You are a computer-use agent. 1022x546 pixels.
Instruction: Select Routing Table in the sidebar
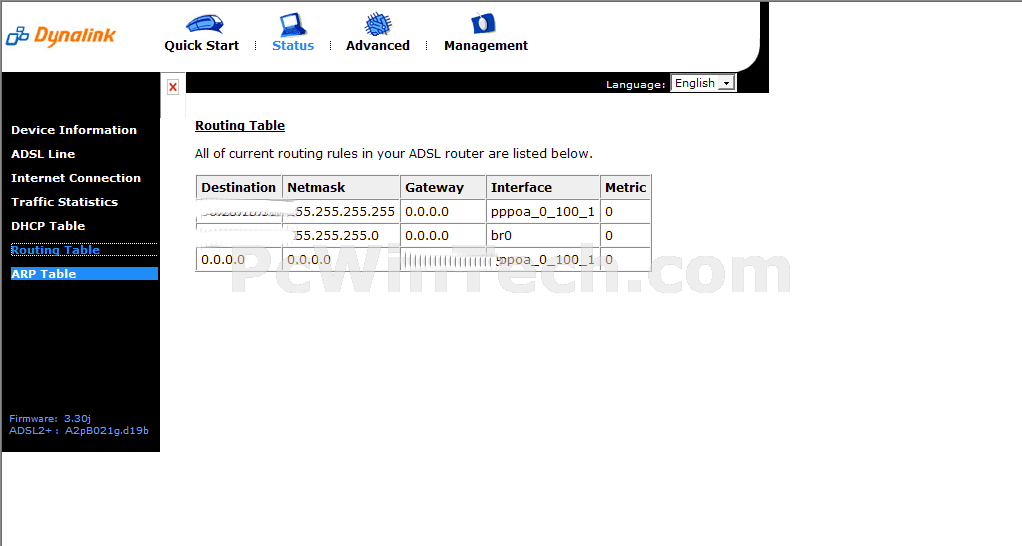pos(55,250)
